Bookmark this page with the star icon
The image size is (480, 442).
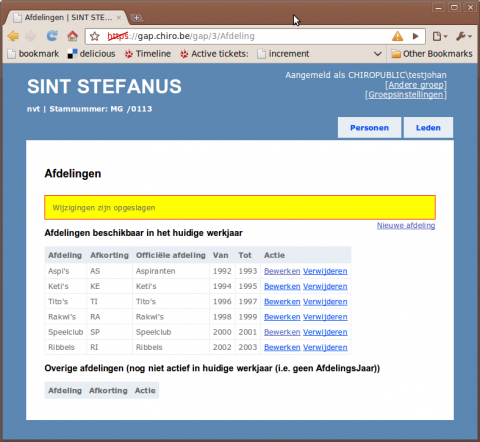(95, 36)
